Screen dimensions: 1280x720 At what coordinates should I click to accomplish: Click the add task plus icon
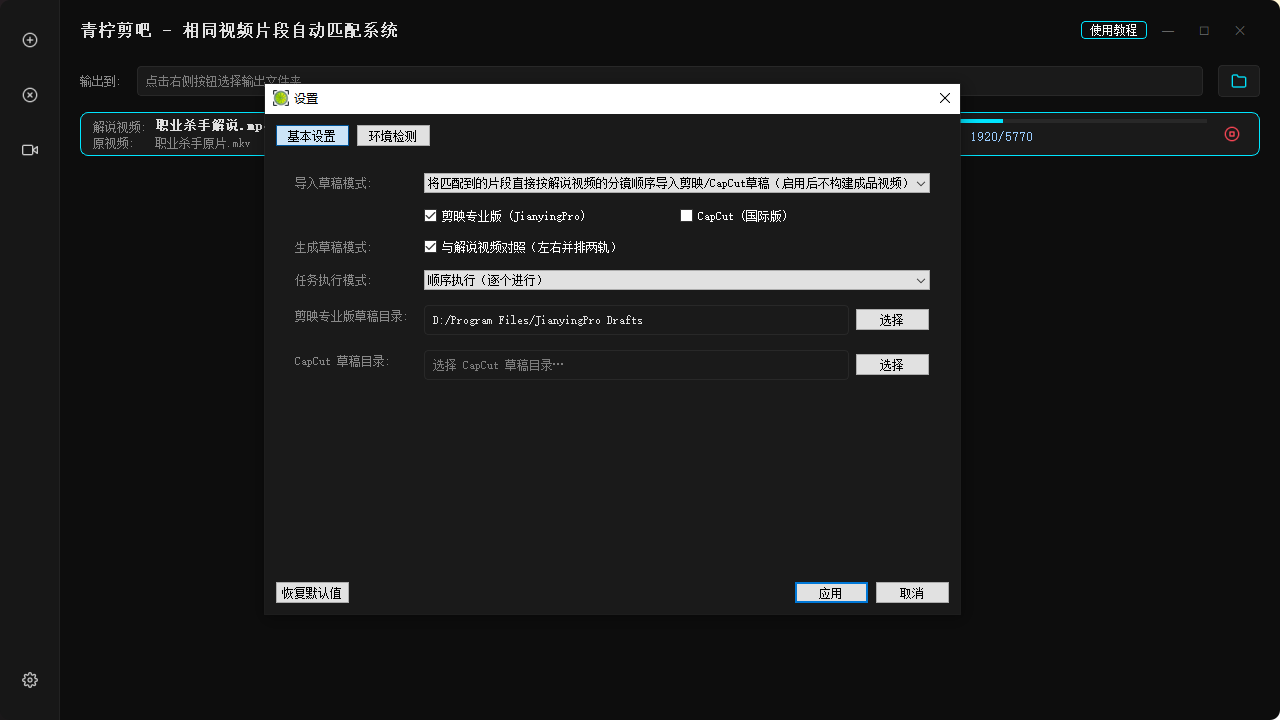(29, 40)
